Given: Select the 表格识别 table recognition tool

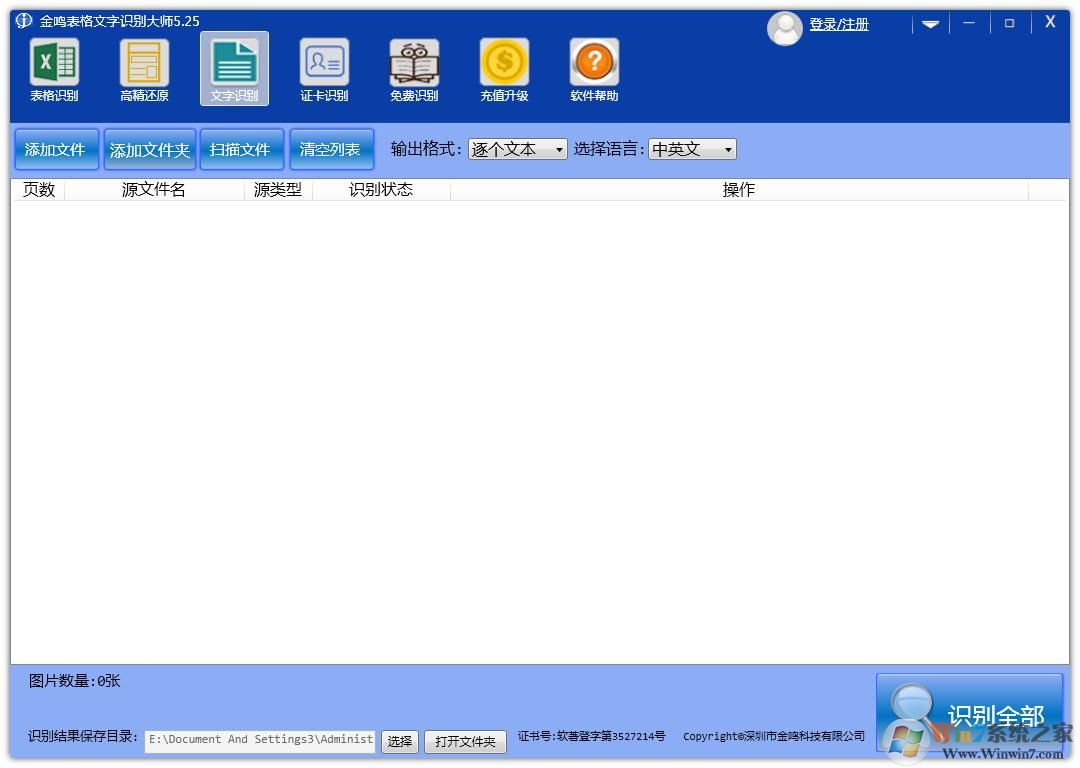Looking at the screenshot, I should pos(53,68).
